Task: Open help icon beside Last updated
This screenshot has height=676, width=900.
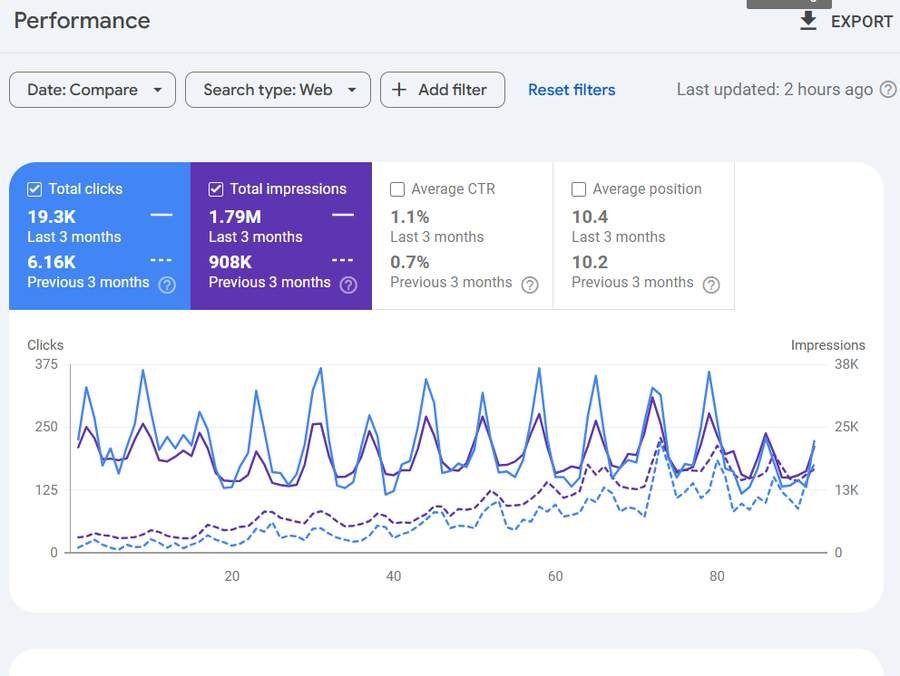Action: [887, 90]
